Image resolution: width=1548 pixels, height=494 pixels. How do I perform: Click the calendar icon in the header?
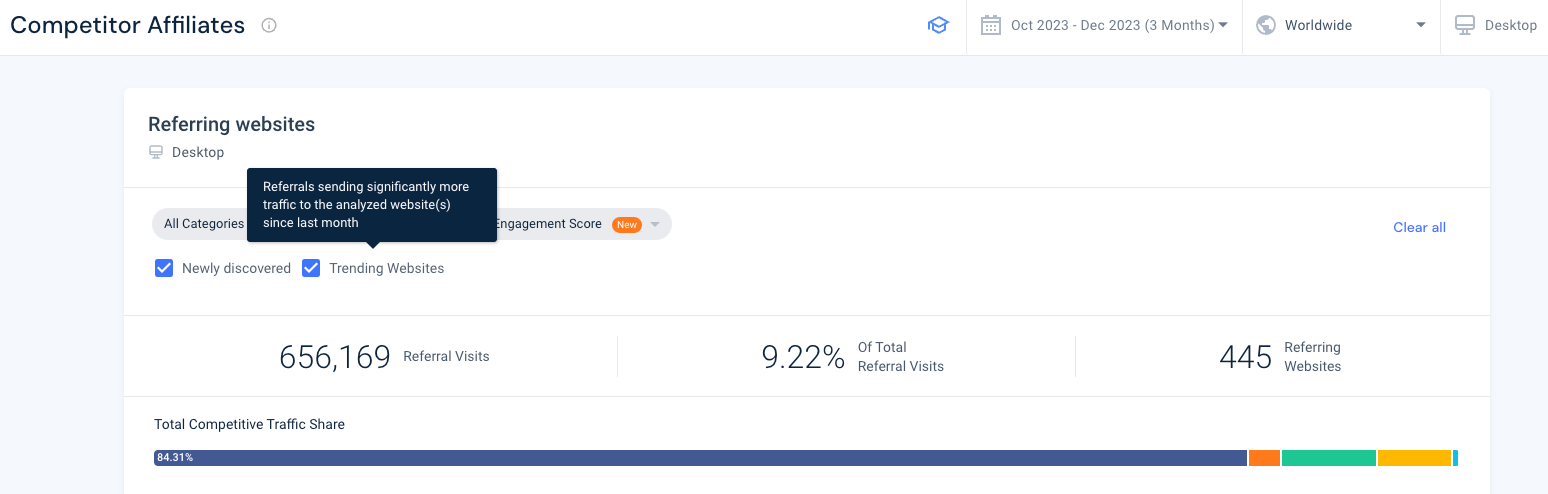tap(991, 25)
